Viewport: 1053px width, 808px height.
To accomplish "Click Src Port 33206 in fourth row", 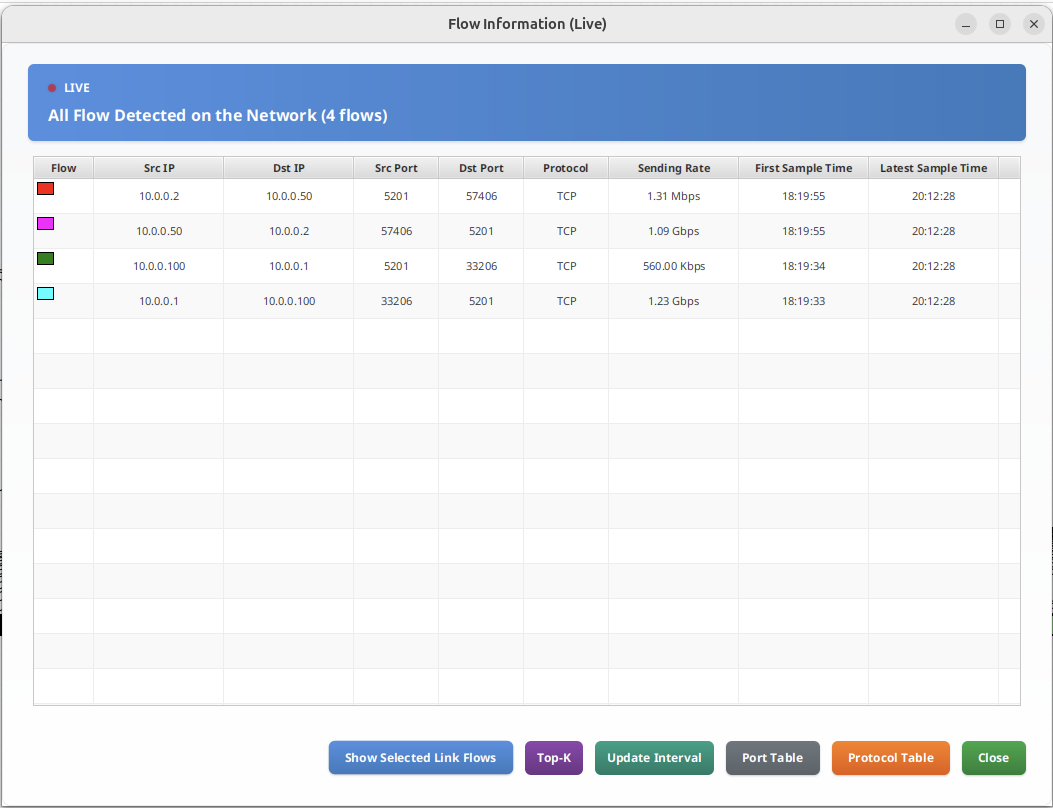I will pyautogui.click(x=396, y=301).
